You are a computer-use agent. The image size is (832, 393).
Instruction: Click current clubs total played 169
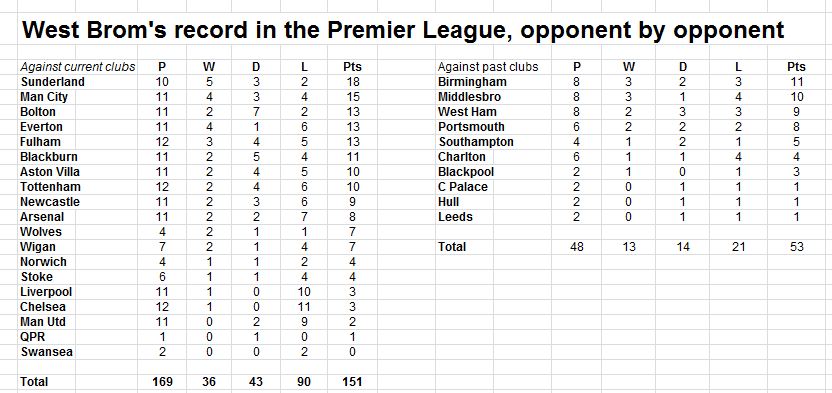(162, 382)
